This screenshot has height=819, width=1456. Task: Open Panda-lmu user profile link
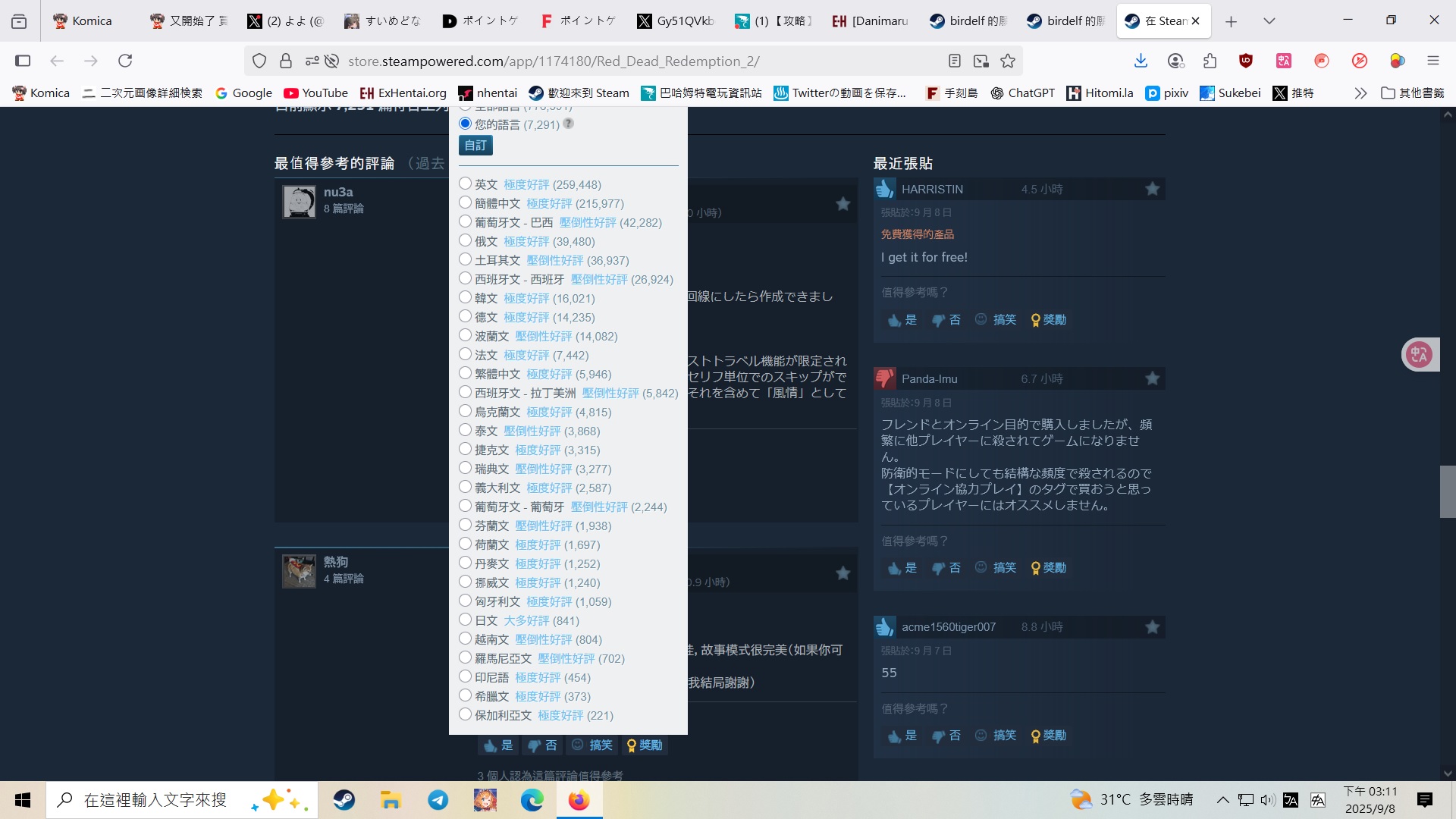[929, 378]
